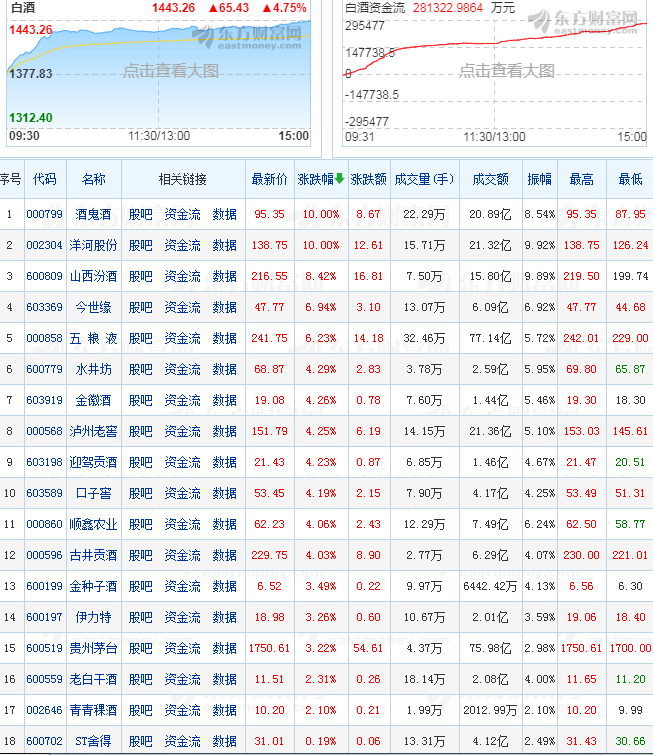This screenshot has height=755, width=653.
Task: Open 数据 link for 伊力特
Action: pos(224,617)
